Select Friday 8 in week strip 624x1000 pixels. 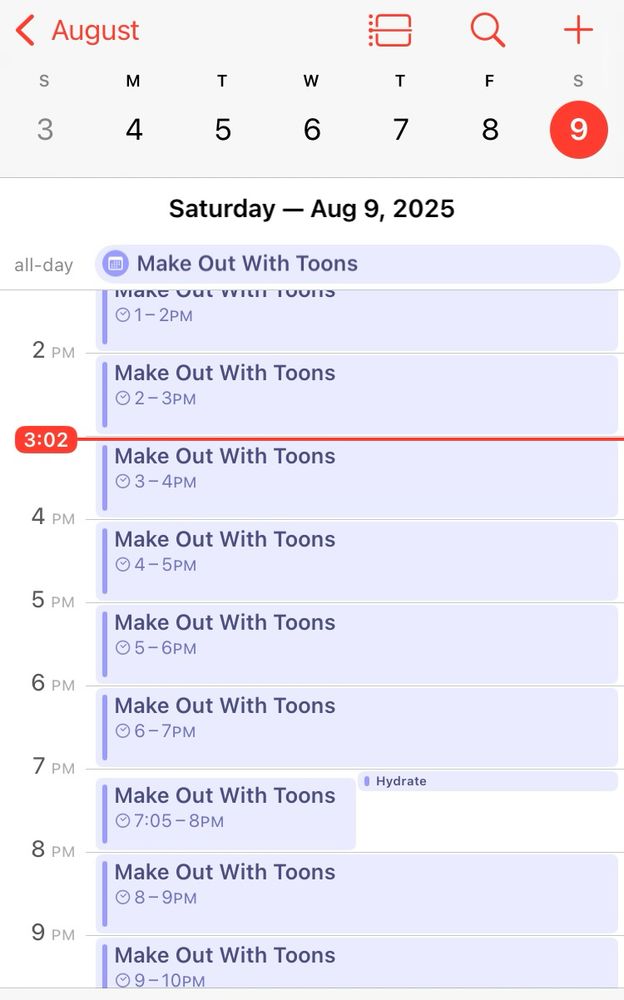(489, 129)
